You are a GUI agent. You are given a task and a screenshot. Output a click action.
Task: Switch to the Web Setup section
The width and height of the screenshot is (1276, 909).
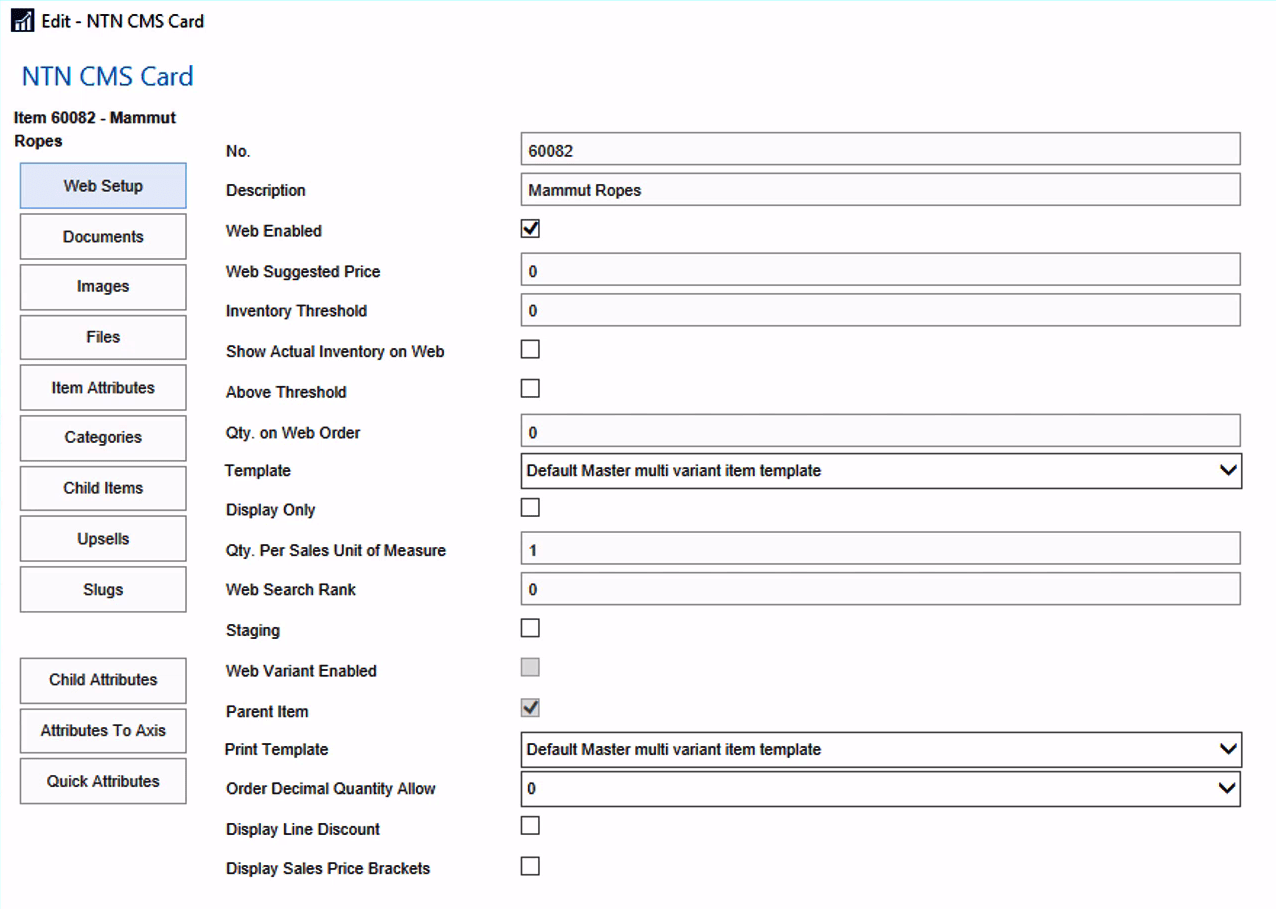(x=102, y=185)
